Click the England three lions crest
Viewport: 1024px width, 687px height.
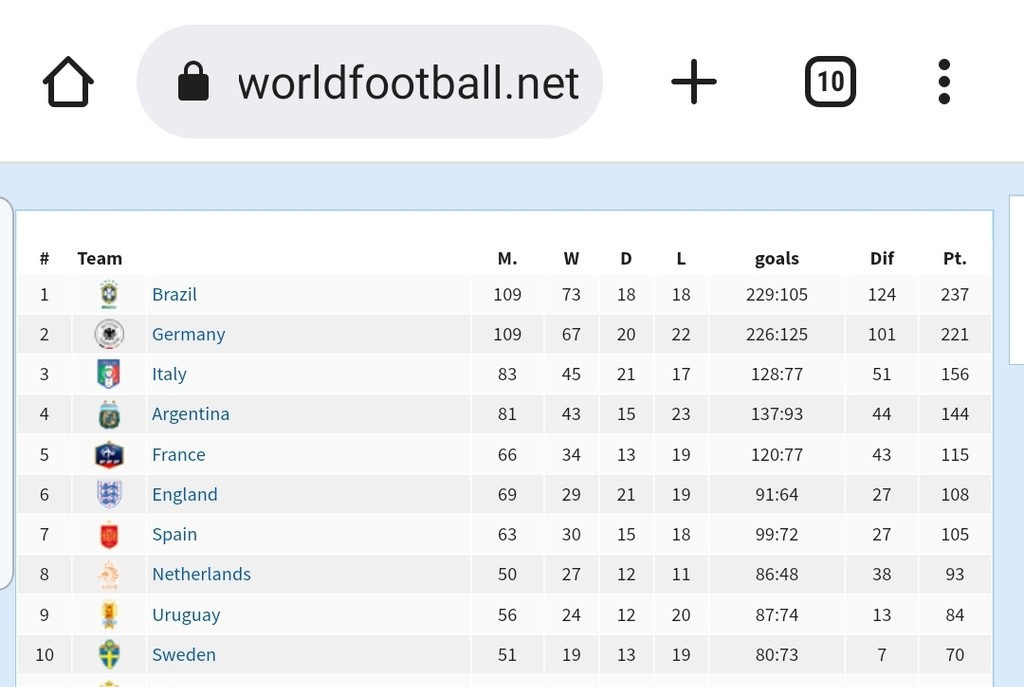click(109, 494)
